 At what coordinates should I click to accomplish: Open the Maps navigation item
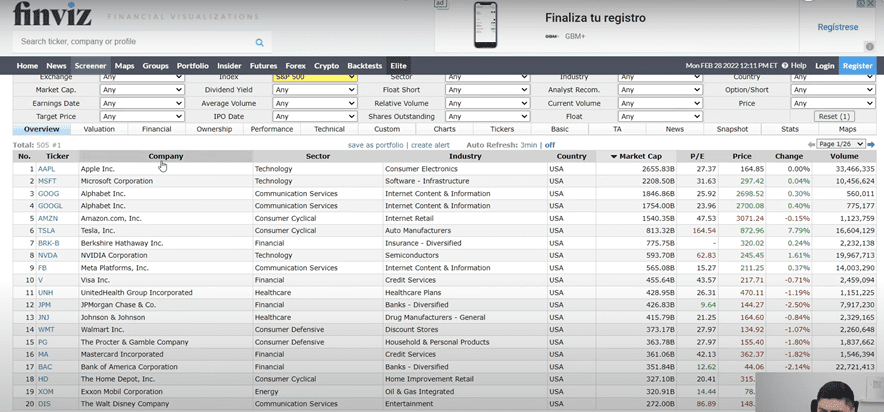(124, 66)
